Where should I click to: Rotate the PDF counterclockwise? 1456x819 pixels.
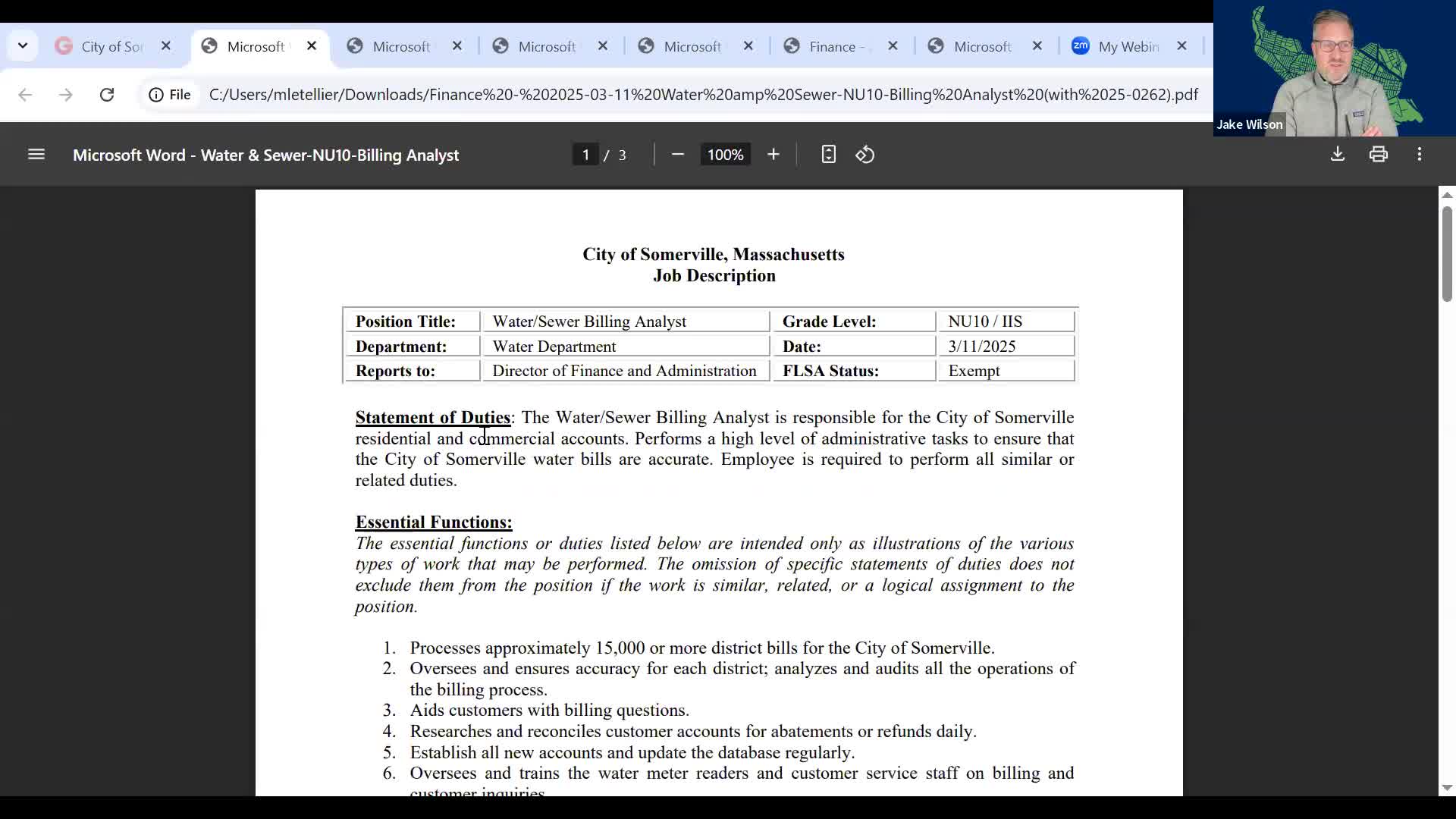(864, 154)
